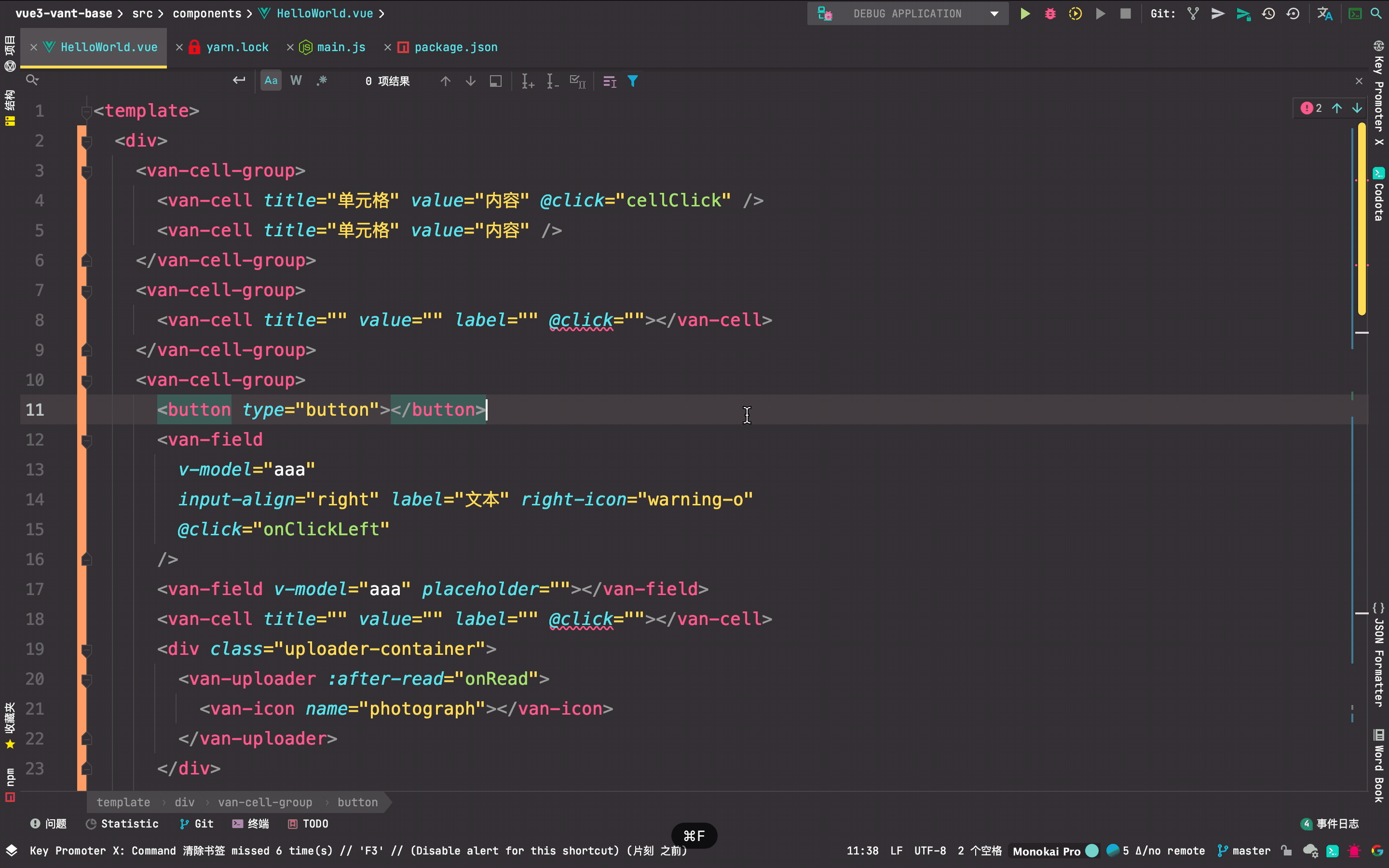Open the Translate icon in top toolbar
This screenshot has width=1389, height=868.
1324,14
